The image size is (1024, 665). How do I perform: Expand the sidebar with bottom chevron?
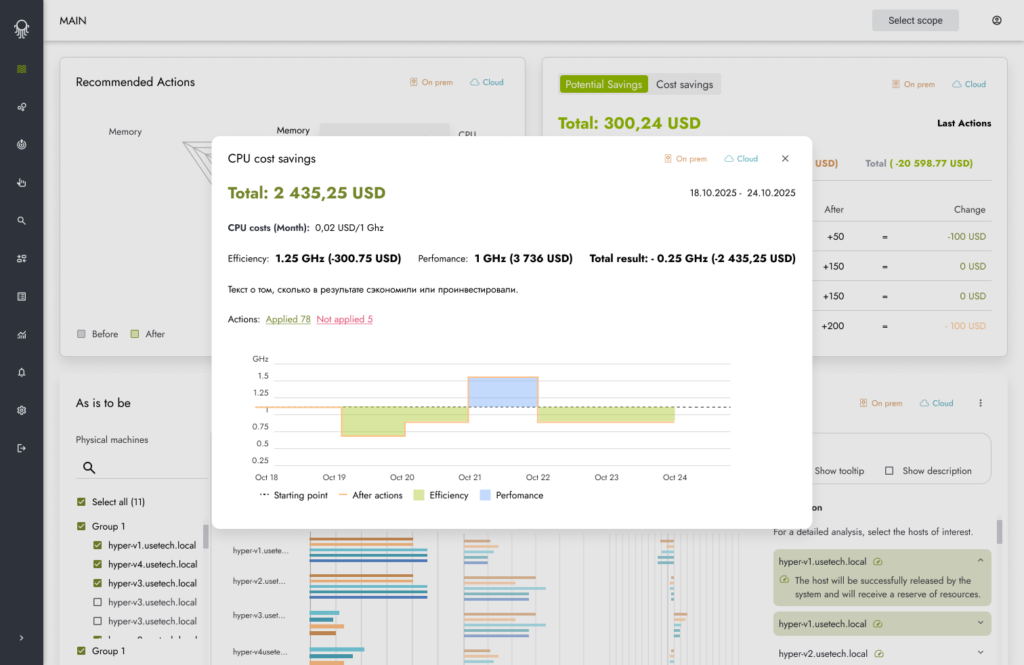click(x=22, y=638)
